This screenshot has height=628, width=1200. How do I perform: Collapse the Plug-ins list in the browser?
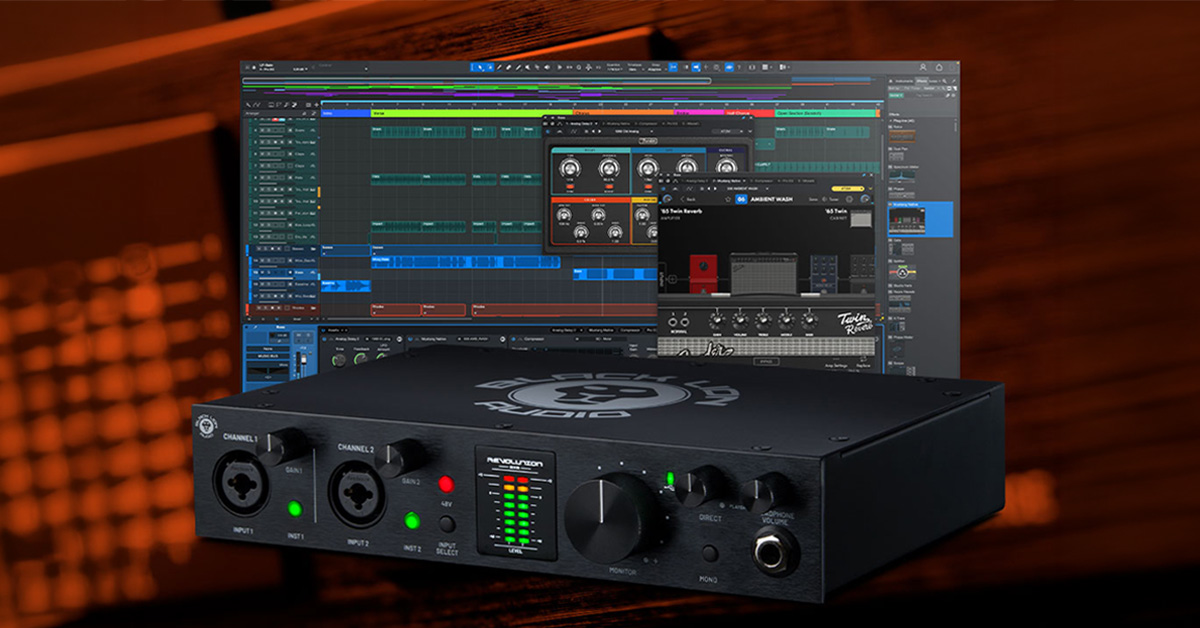point(891,121)
